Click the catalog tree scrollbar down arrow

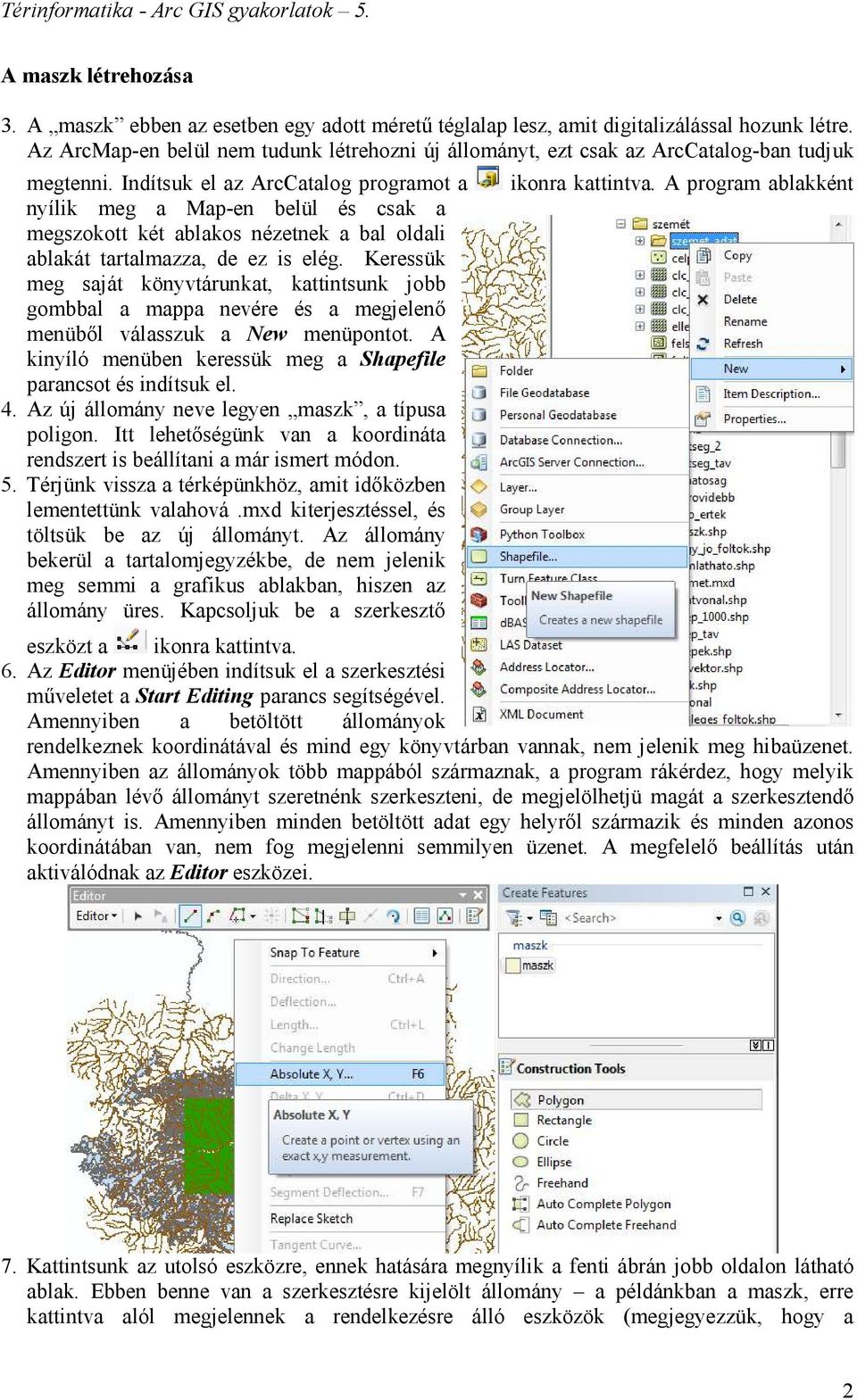point(838,715)
